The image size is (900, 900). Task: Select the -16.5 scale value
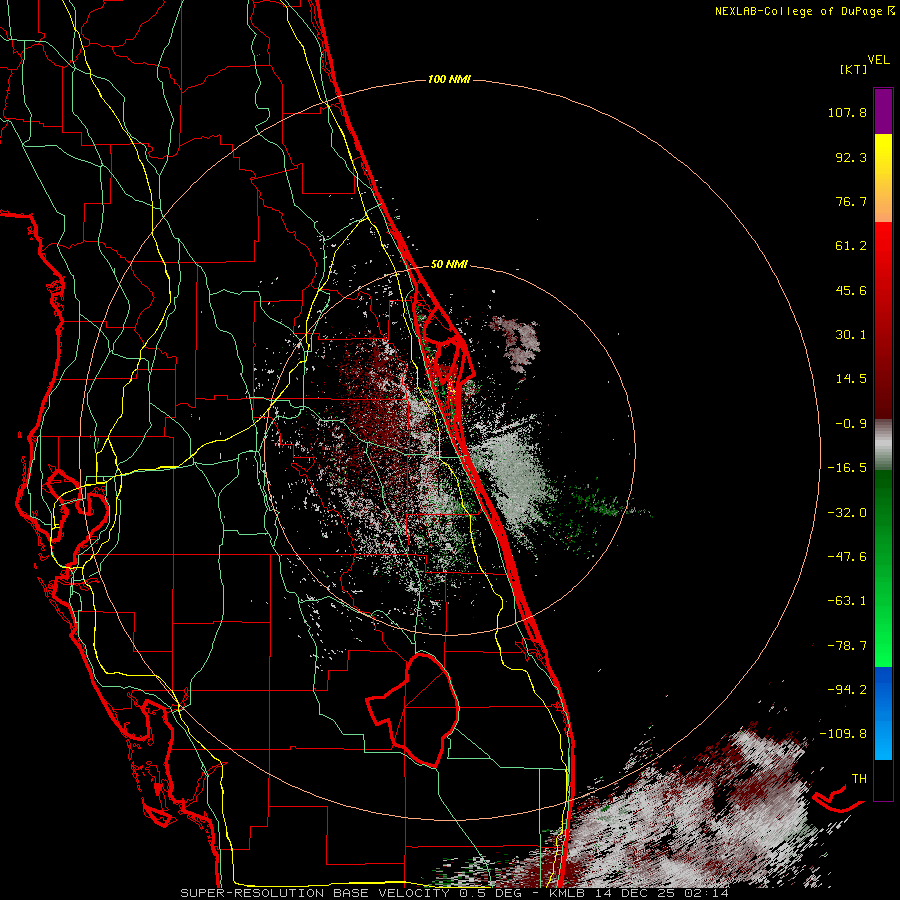point(847,468)
